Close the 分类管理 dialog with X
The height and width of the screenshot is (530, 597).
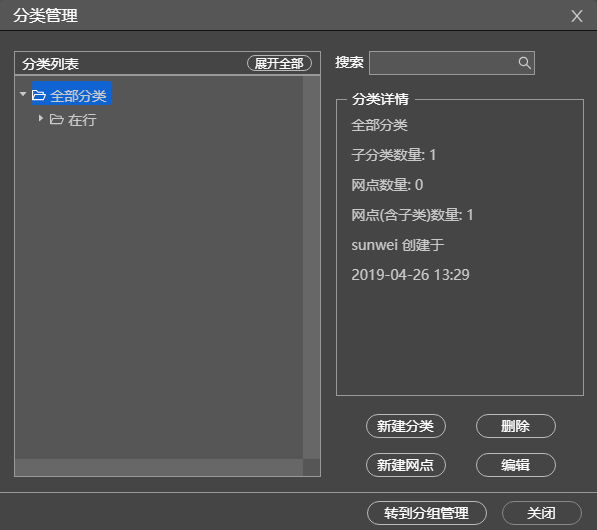tap(577, 16)
